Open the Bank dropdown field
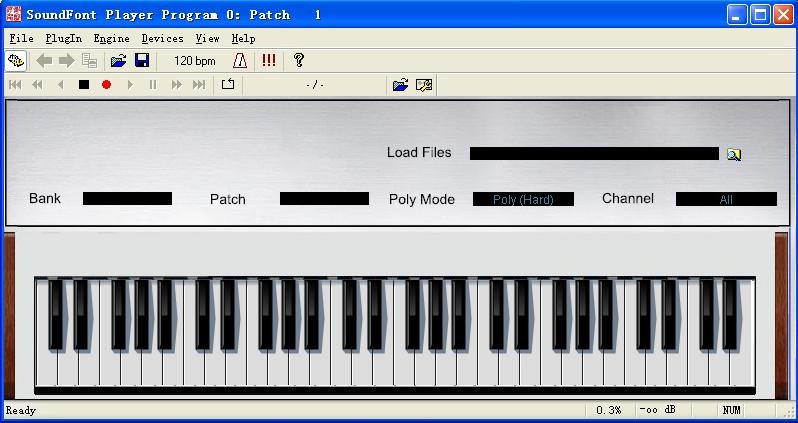 pos(127,199)
